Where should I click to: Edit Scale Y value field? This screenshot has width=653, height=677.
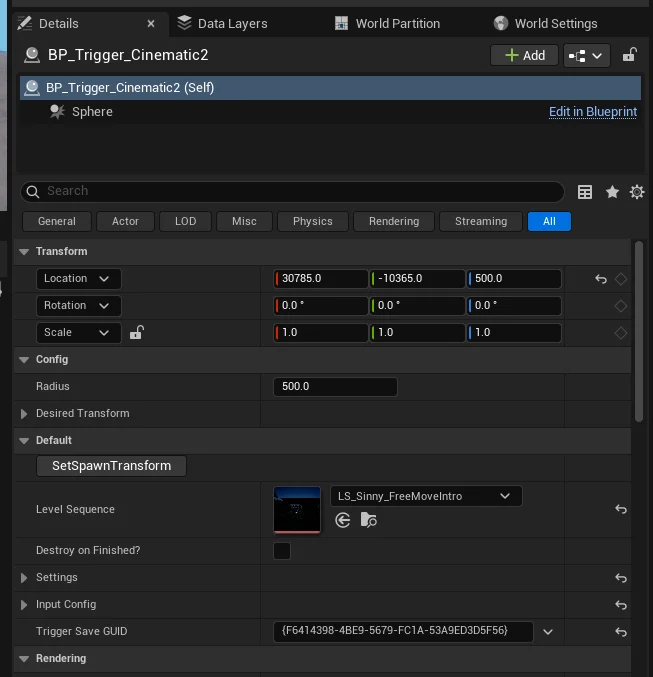tap(417, 332)
